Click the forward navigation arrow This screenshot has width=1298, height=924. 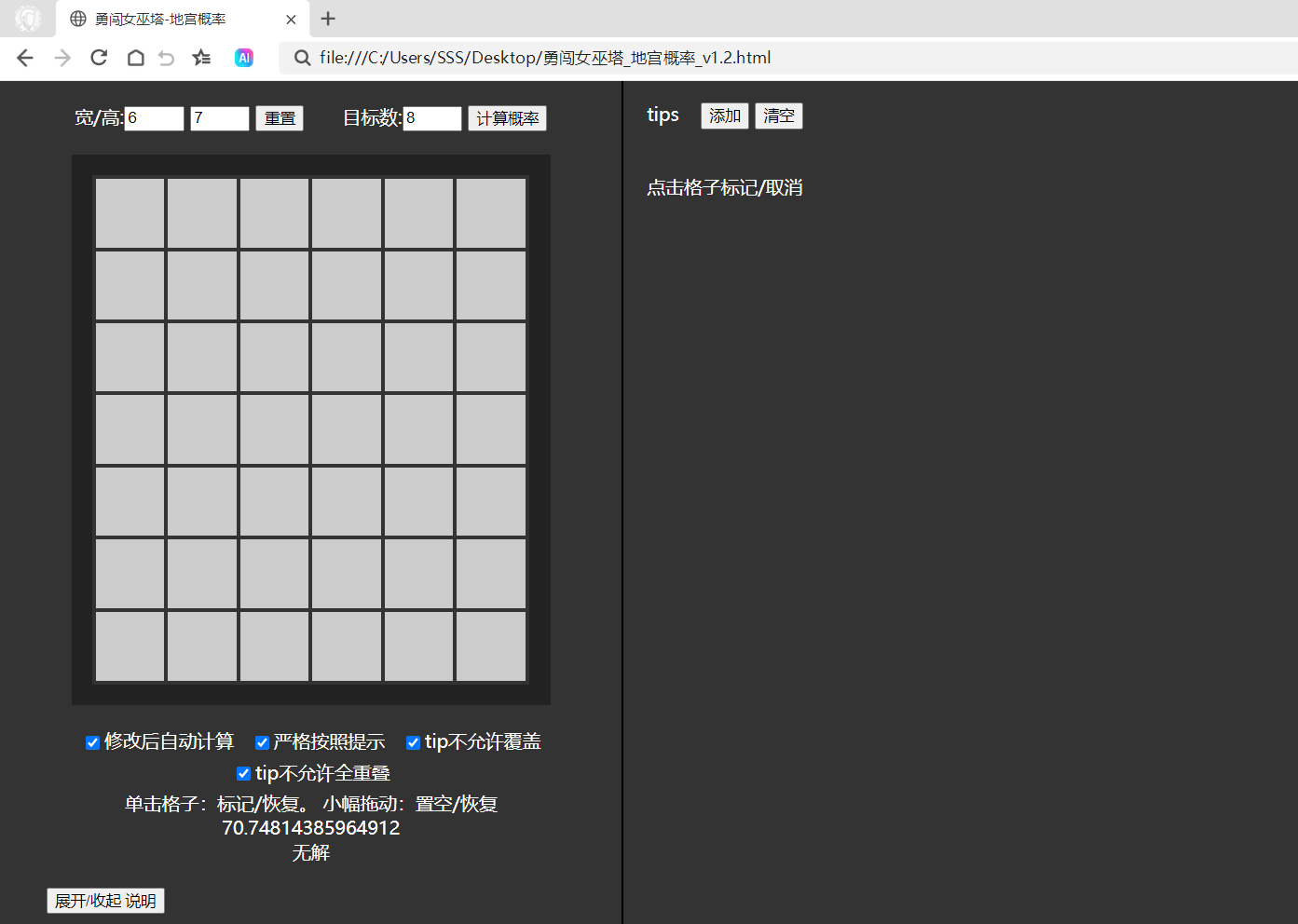(62, 58)
